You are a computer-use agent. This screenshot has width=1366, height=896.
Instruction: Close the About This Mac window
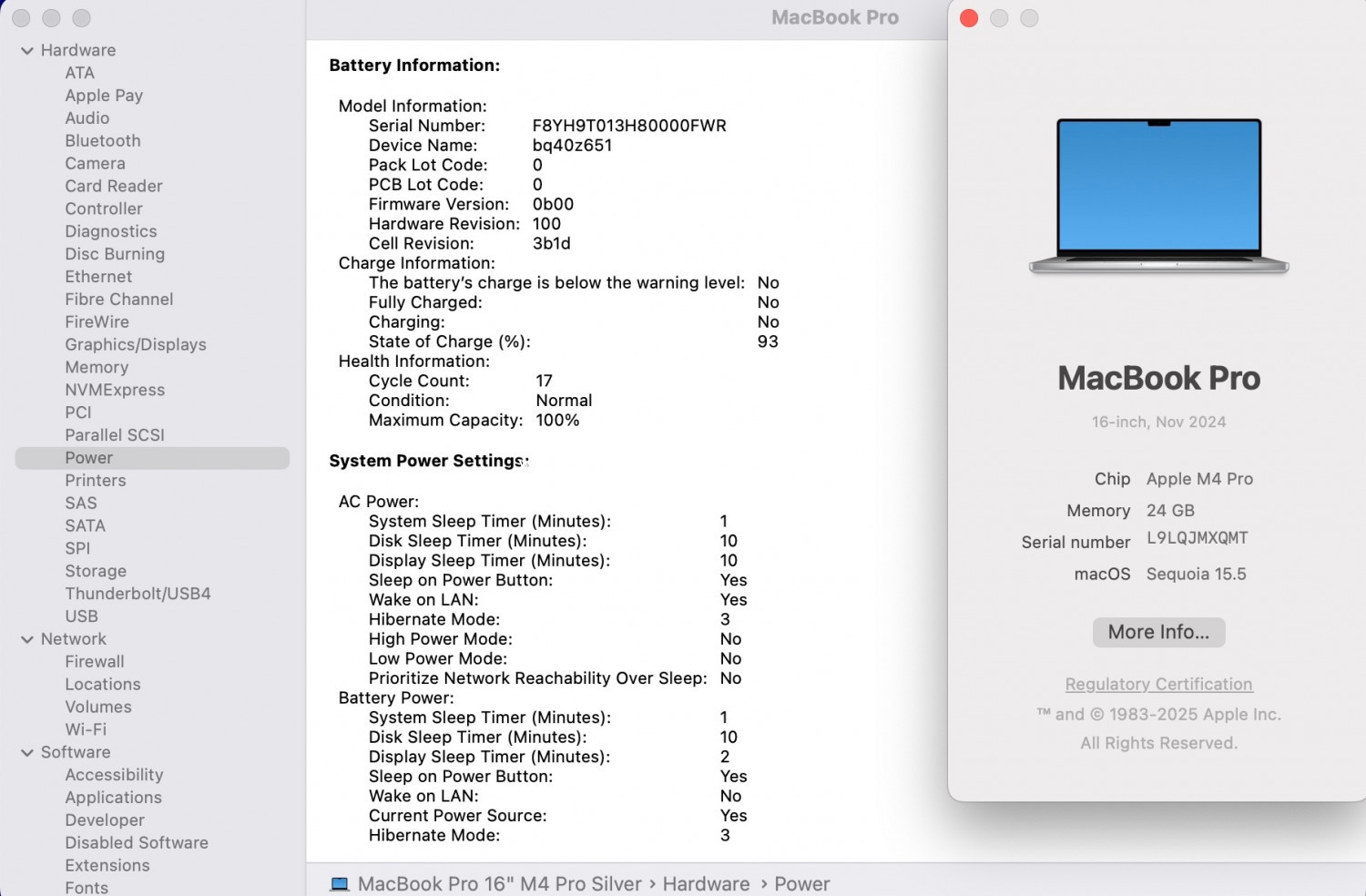point(969,18)
